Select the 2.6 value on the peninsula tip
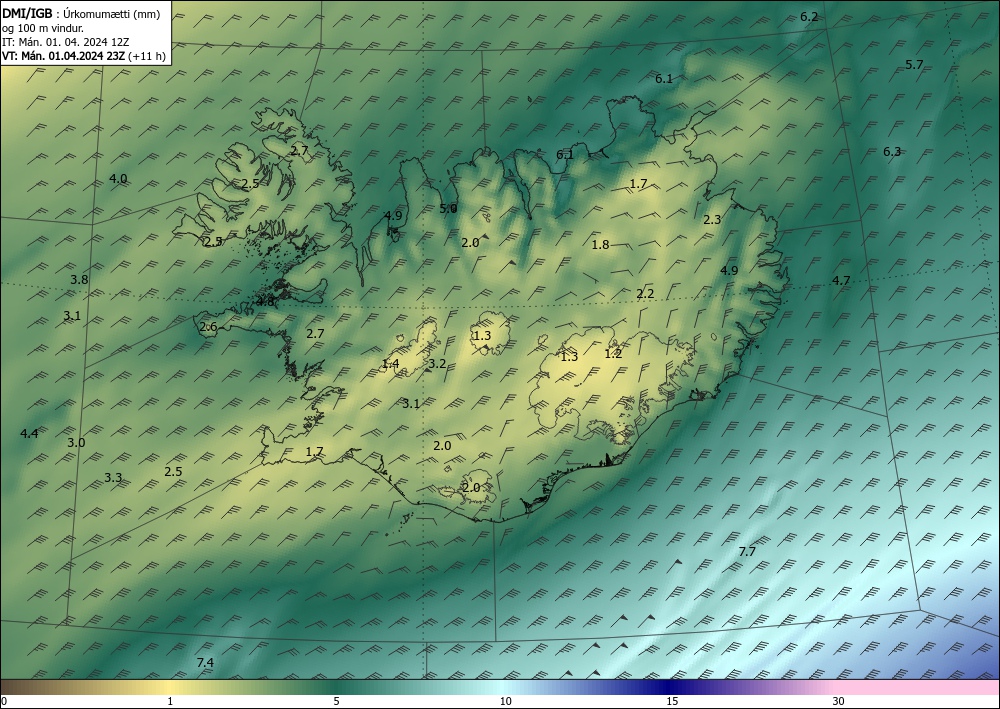Viewport: 1000px width, 709px height. (x=209, y=327)
